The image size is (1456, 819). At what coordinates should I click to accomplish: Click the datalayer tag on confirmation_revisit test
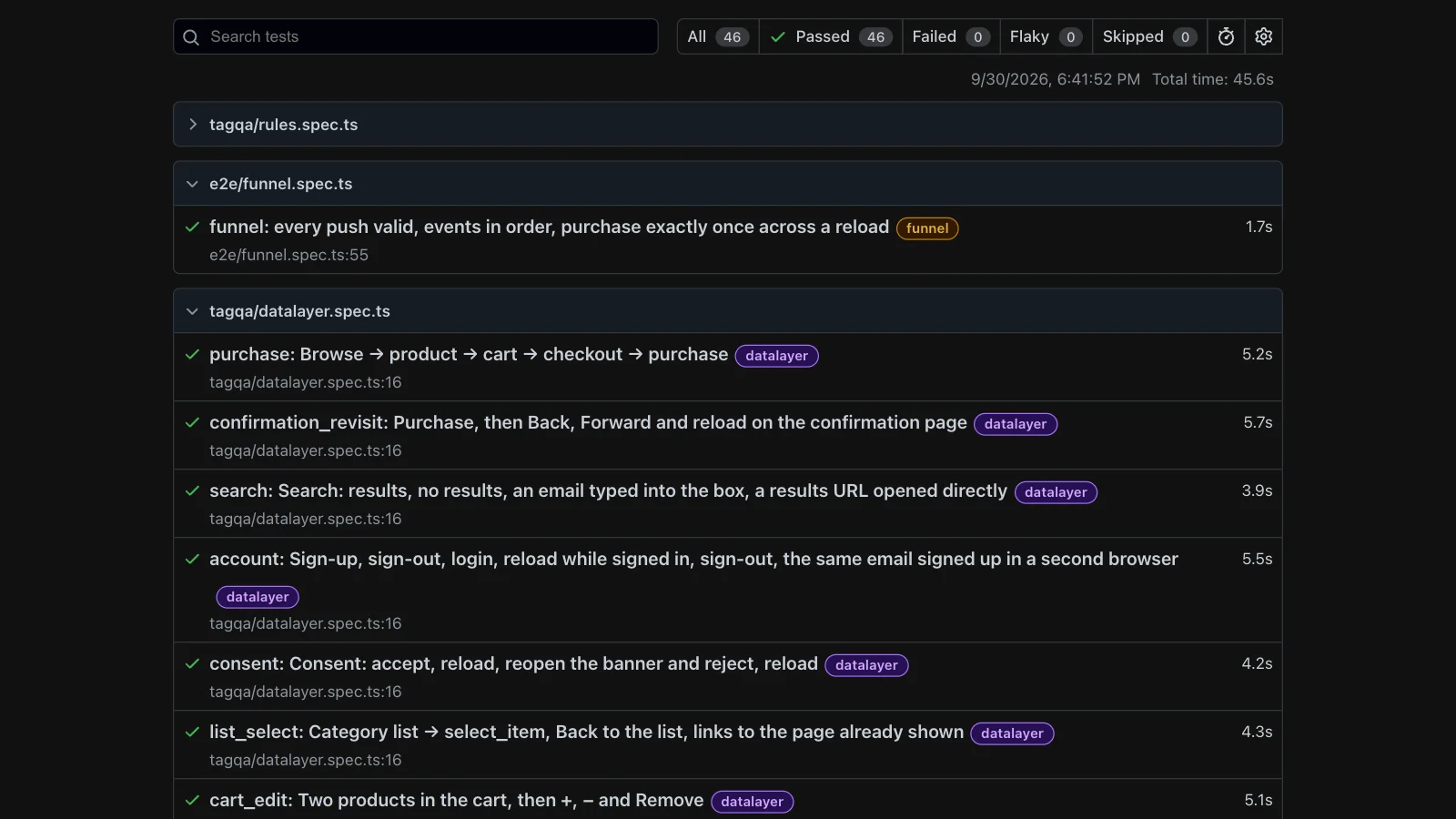tap(1016, 424)
